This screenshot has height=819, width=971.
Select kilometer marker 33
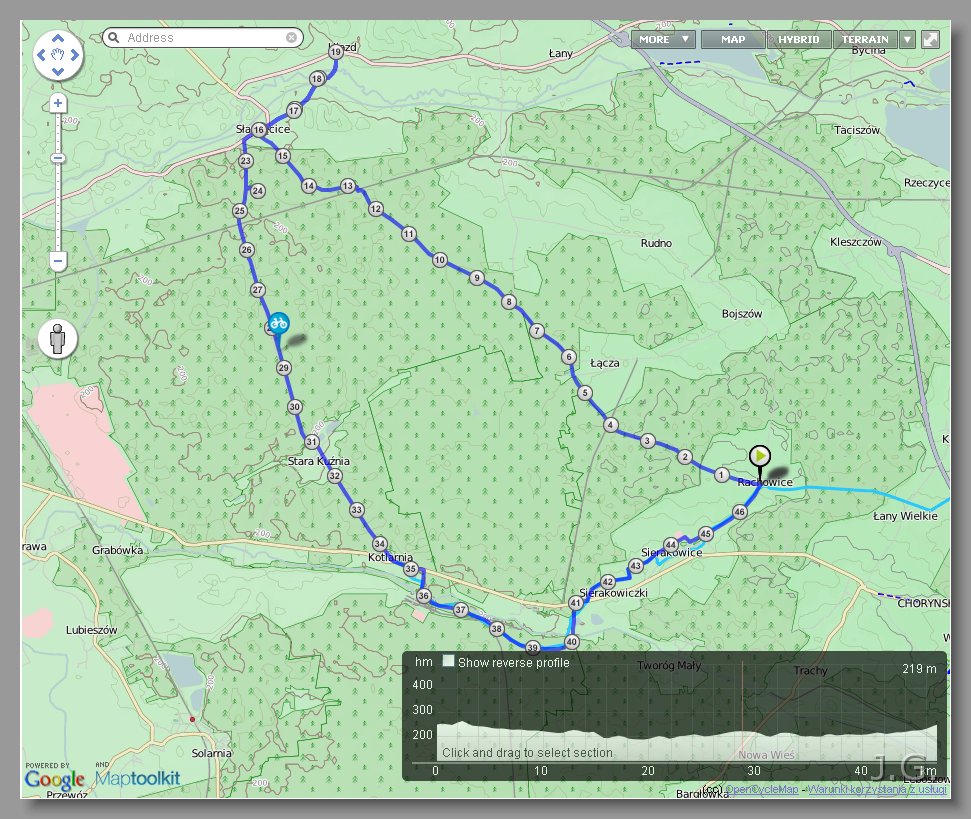pos(356,510)
